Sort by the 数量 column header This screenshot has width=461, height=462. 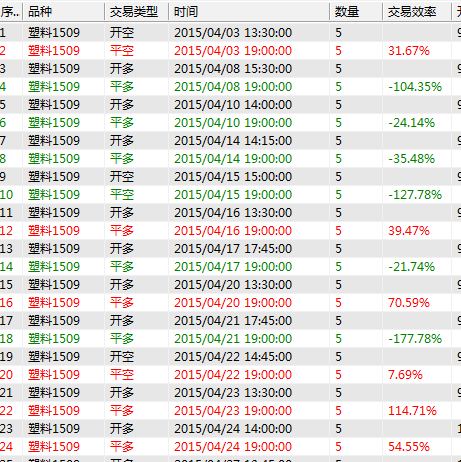click(x=356, y=12)
